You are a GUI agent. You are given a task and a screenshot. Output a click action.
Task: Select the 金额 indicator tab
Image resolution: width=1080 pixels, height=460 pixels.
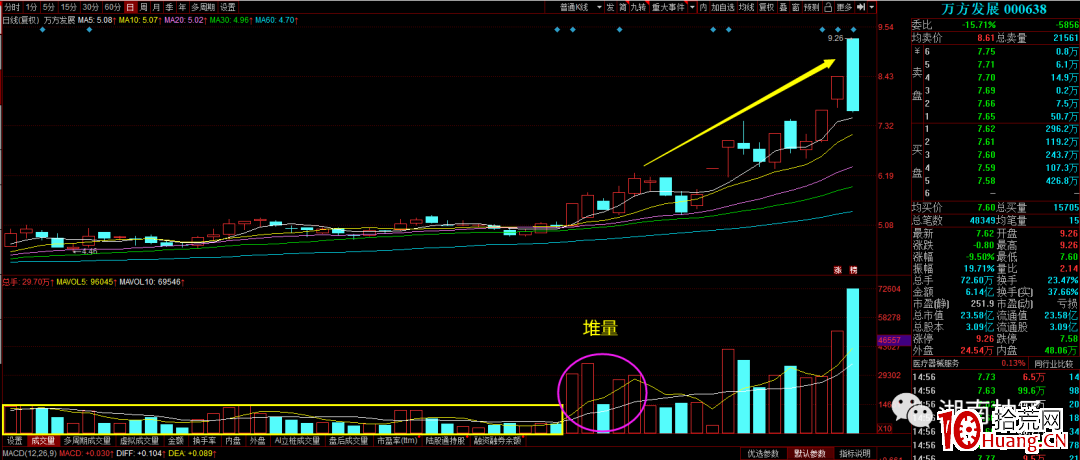click(175, 440)
